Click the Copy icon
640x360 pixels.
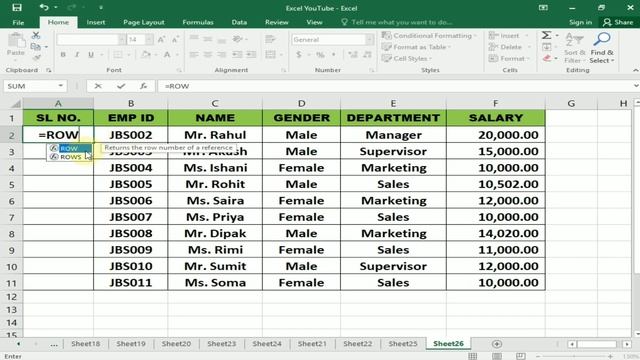pyautogui.click(x=36, y=47)
